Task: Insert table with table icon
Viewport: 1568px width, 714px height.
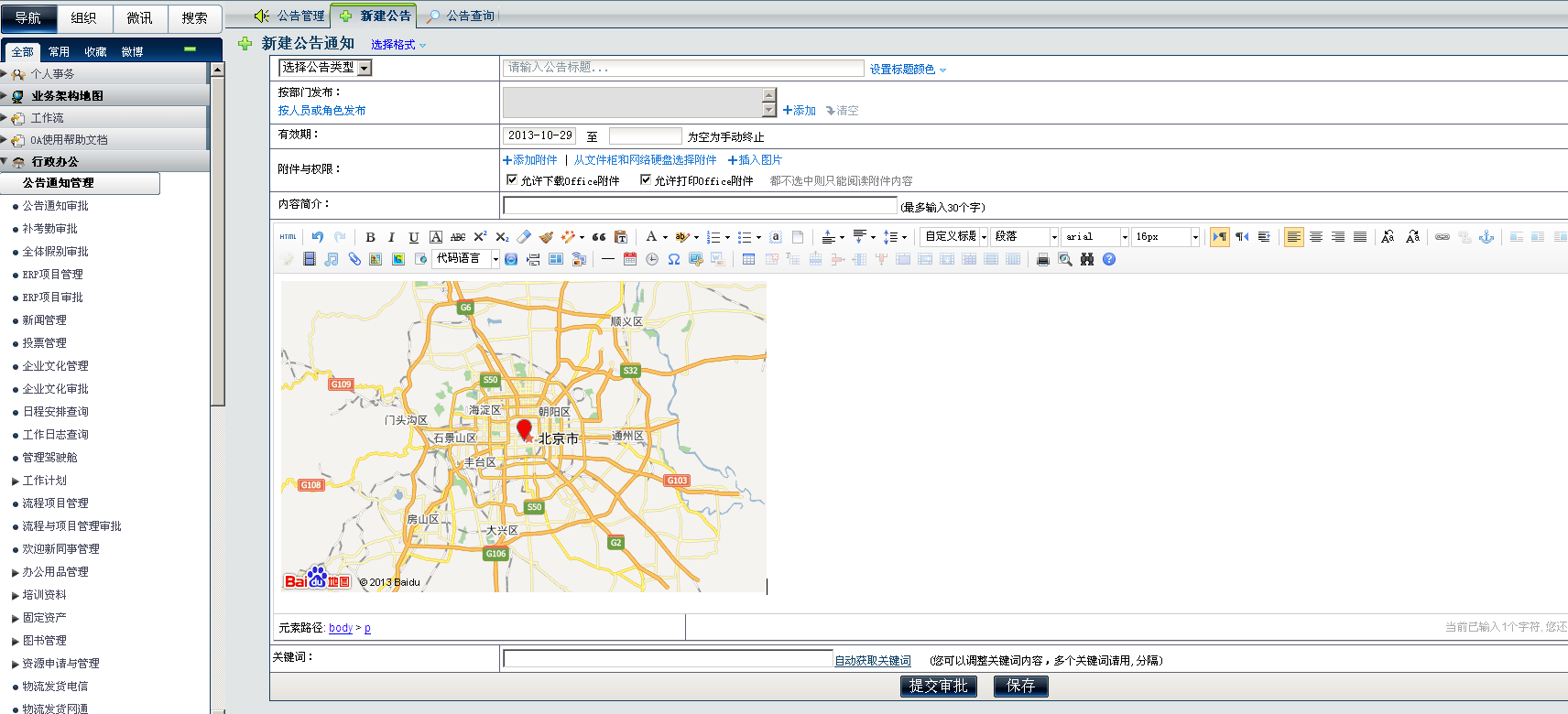Action: (x=749, y=259)
